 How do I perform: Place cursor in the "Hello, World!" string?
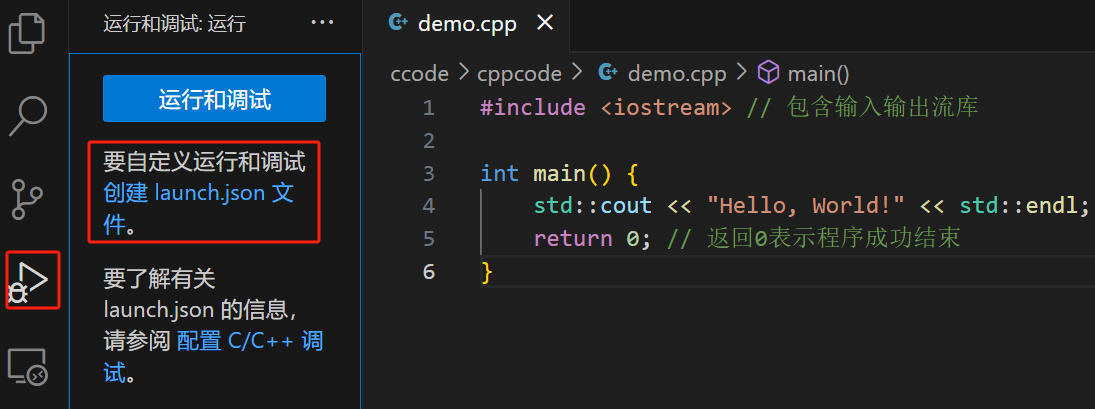pos(805,206)
